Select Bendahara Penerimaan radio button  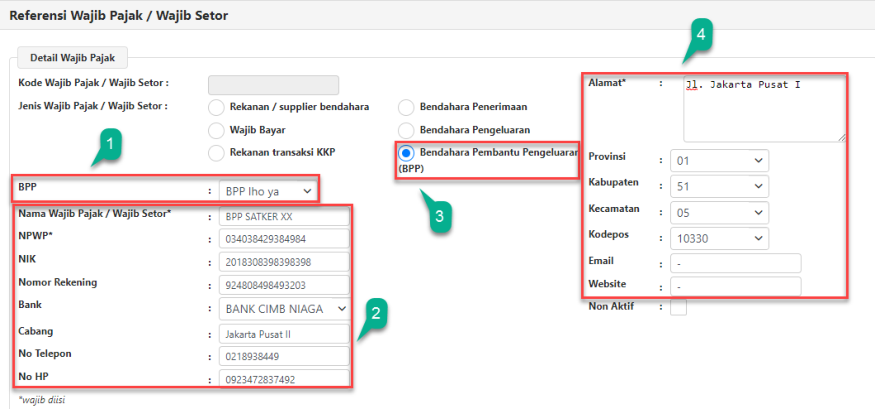(406, 107)
